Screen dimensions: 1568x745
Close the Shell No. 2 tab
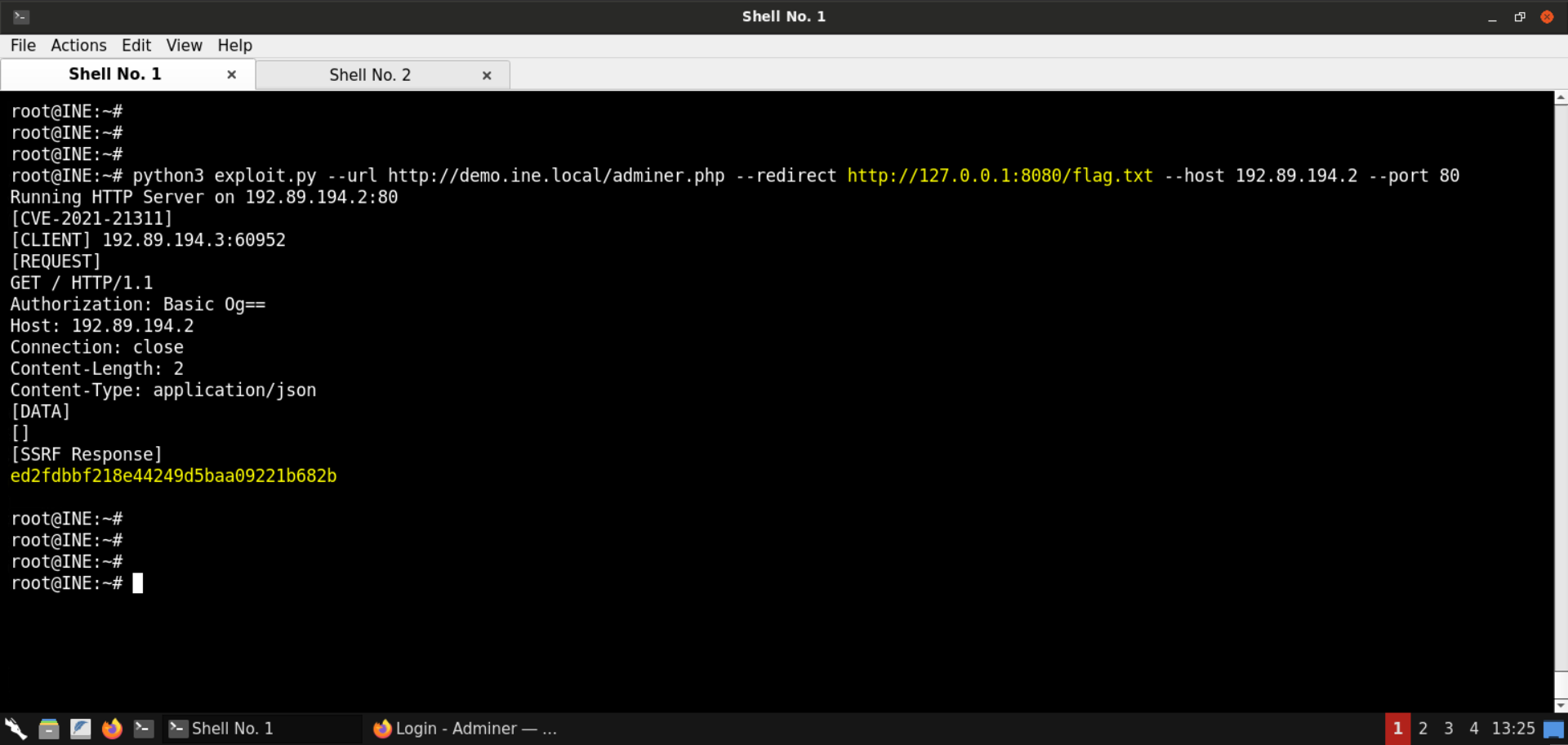click(487, 74)
